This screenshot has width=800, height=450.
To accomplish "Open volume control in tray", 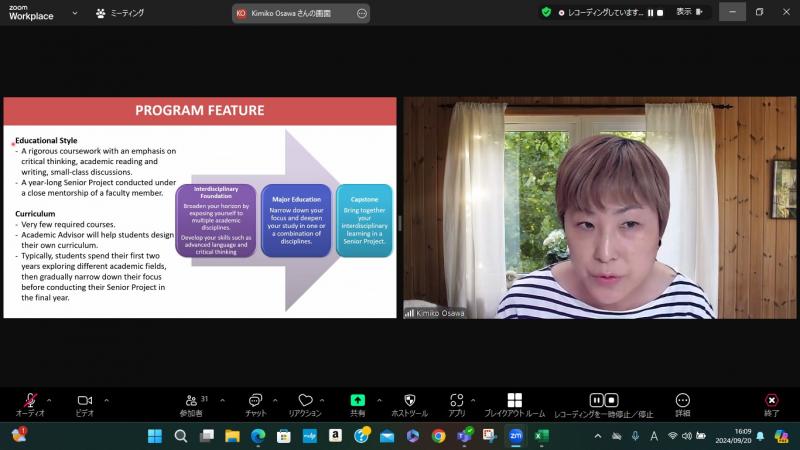I will 687,436.
